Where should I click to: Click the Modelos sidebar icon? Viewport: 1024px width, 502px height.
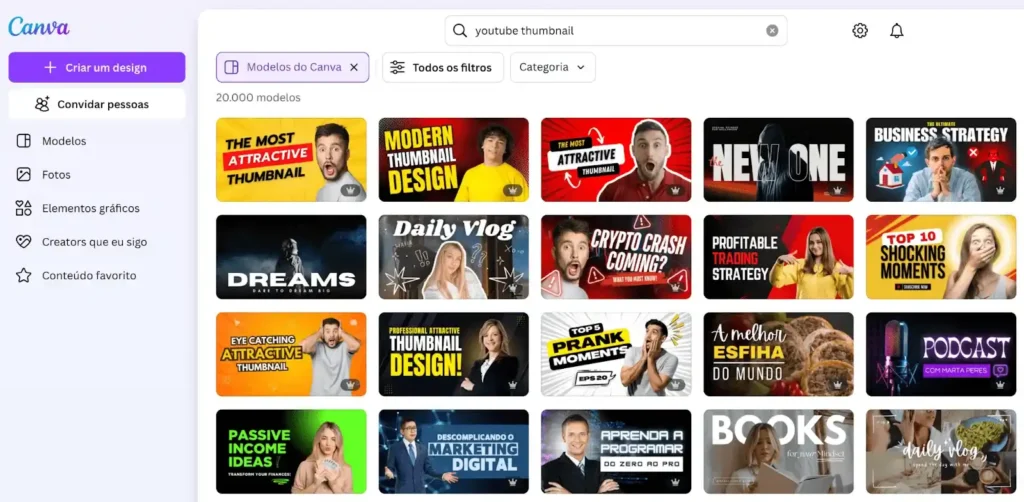coord(24,141)
